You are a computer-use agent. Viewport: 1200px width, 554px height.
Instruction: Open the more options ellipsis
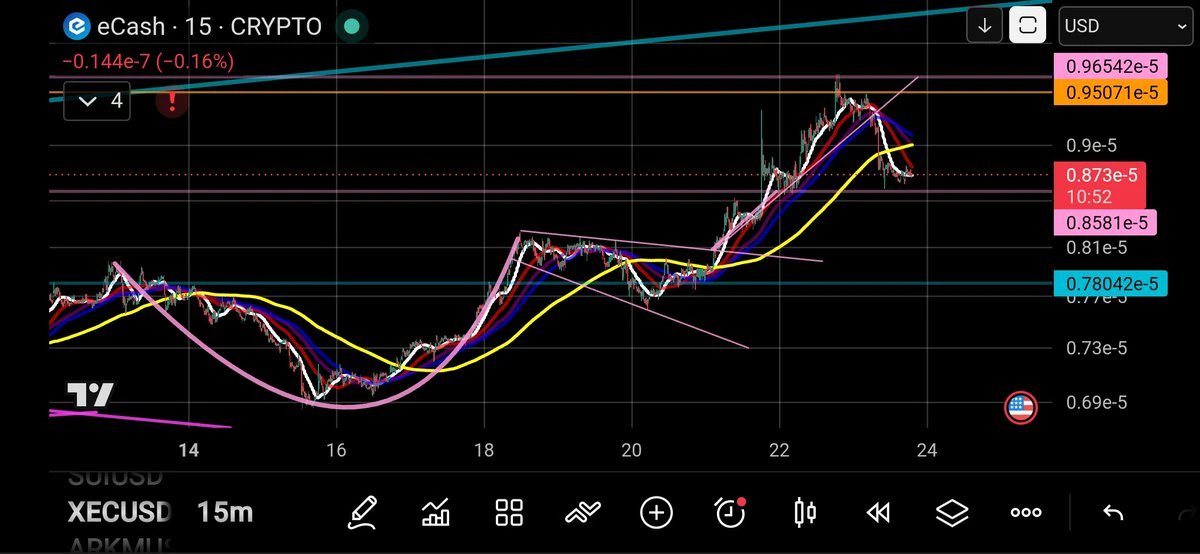[1026, 513]
